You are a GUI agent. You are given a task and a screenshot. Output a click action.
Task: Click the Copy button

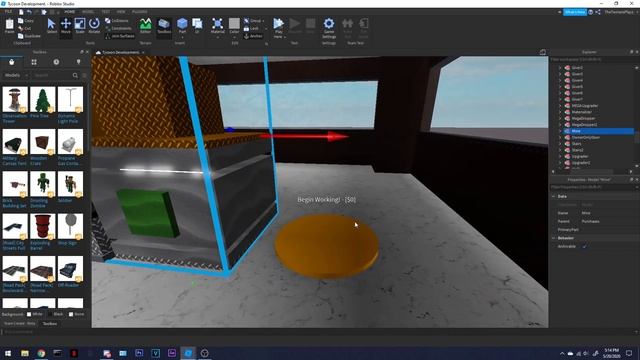26,21
